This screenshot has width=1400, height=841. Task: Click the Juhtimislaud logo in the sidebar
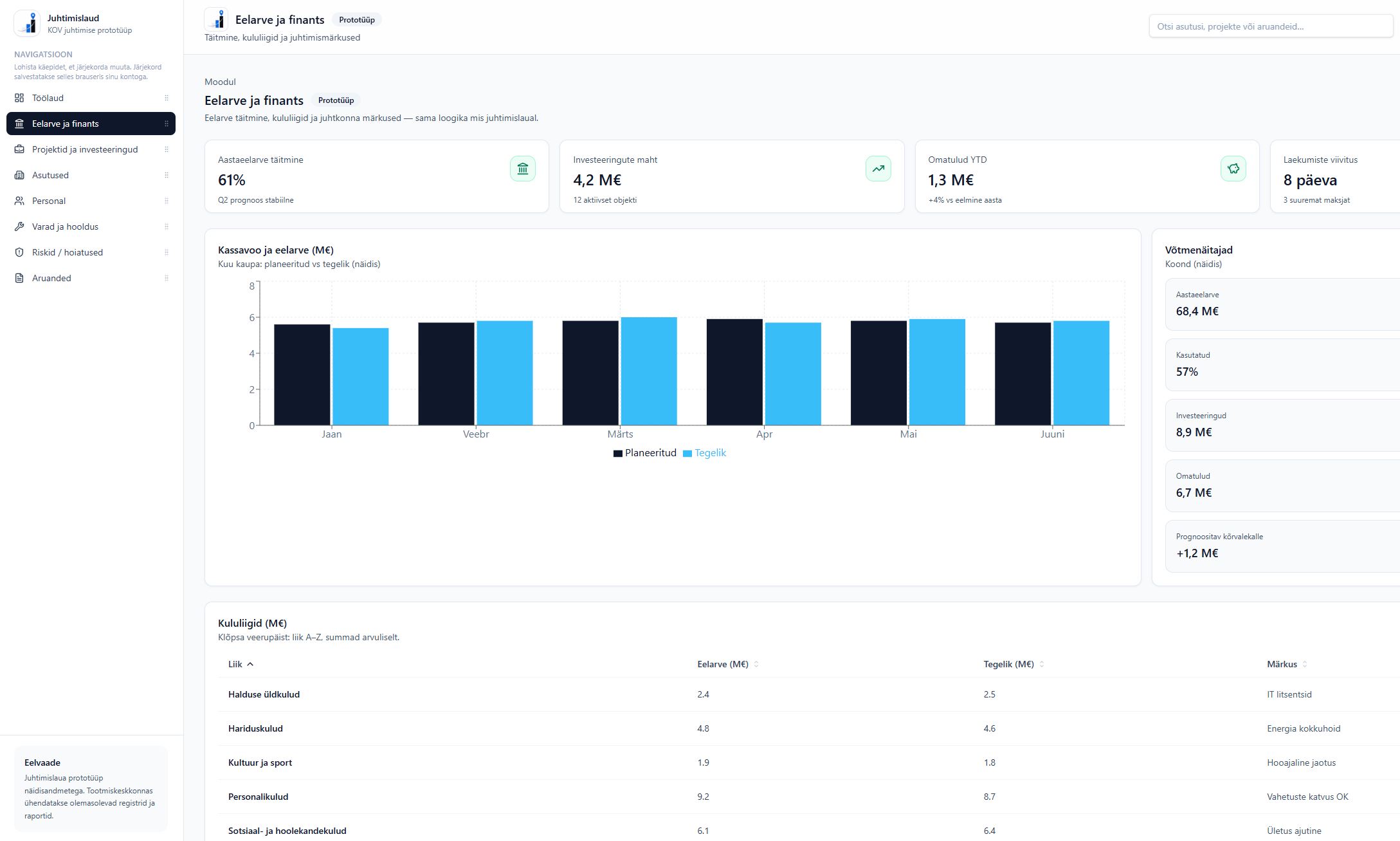pos(27,23)
